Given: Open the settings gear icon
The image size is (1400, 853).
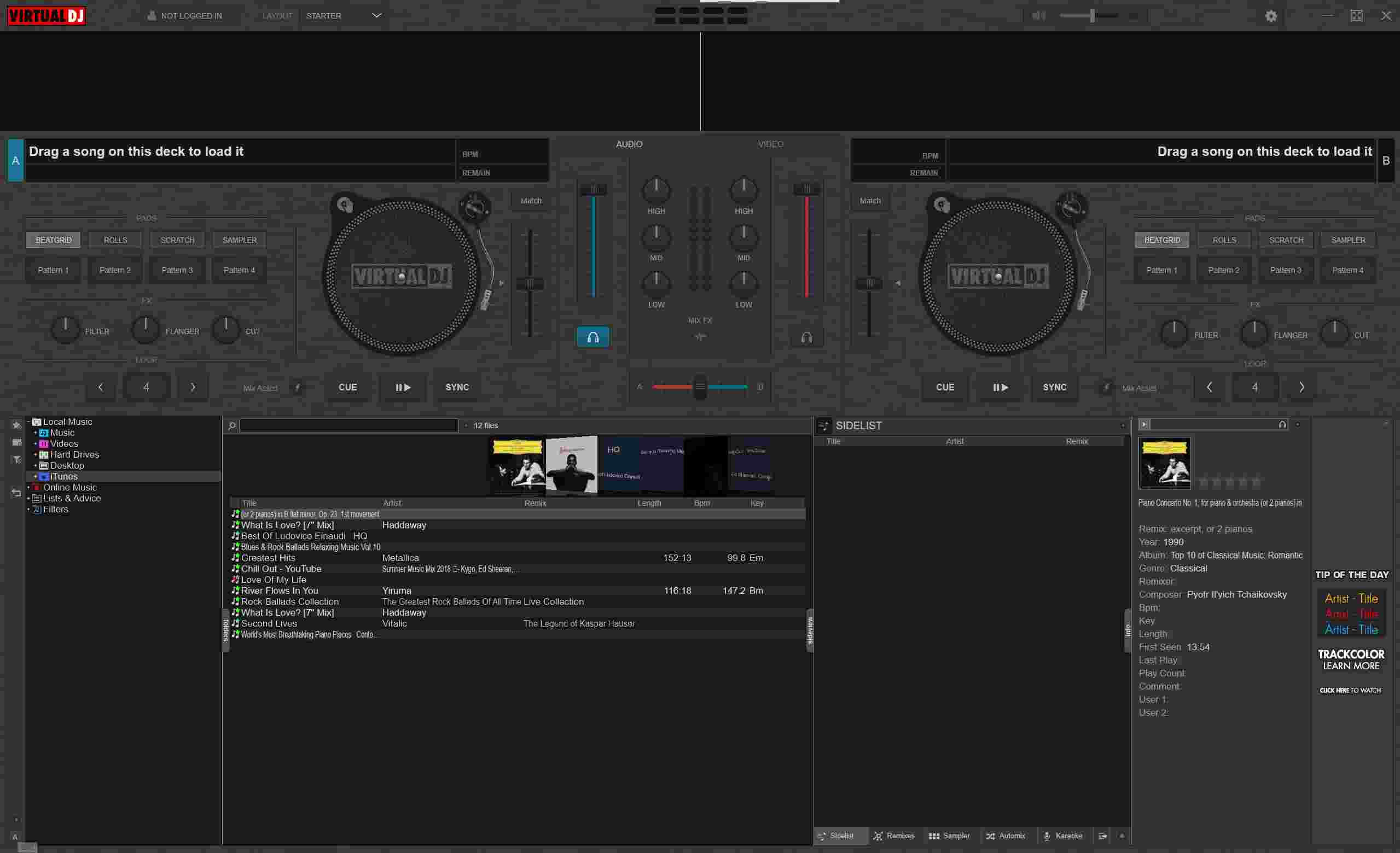Looking at the screenshot, I should 1271,16.
